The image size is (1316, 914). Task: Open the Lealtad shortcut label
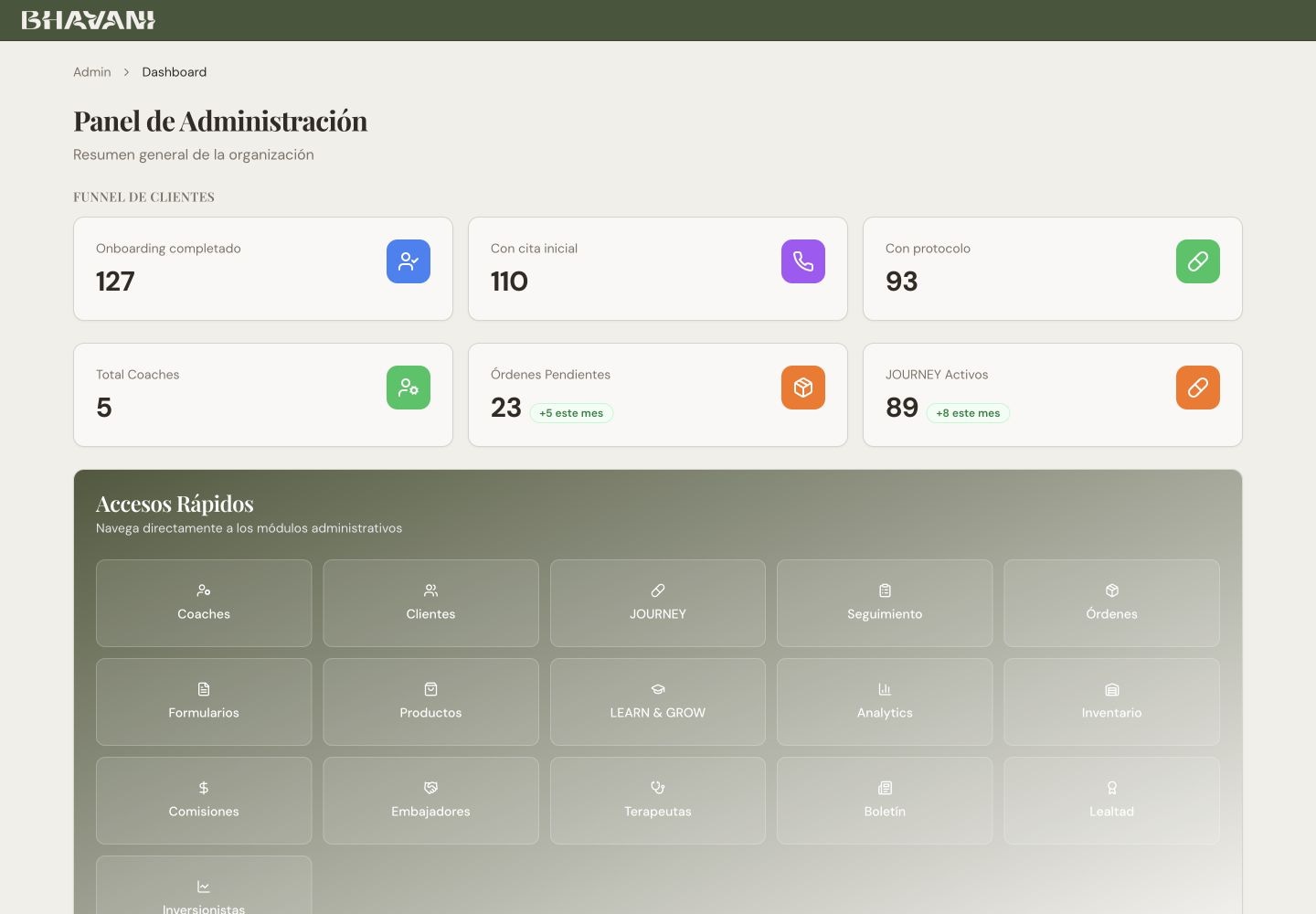click(1112, 812)
